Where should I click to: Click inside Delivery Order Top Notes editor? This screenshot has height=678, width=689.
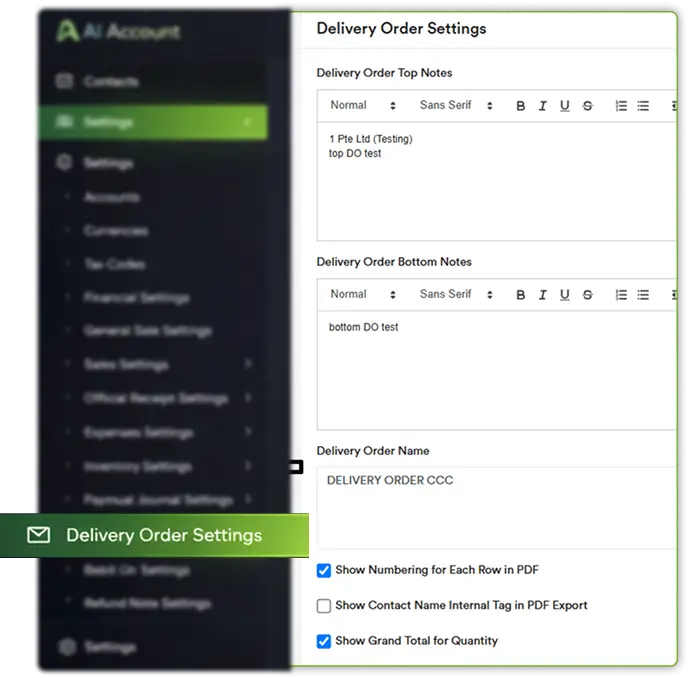497,181
